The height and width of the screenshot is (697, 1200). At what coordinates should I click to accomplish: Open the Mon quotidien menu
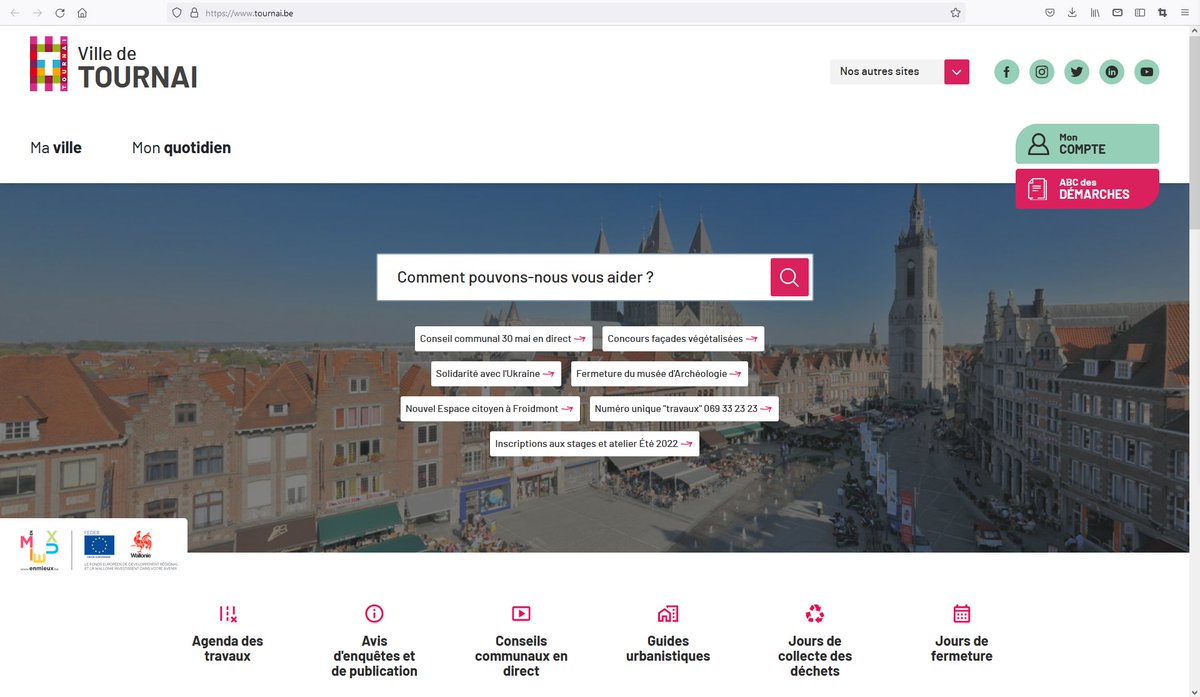[x=181, y=148]
